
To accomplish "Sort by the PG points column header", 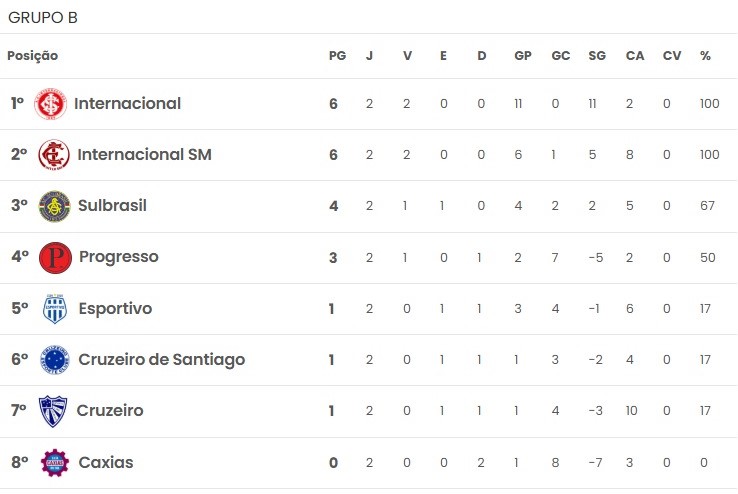I will click(337, 56).
